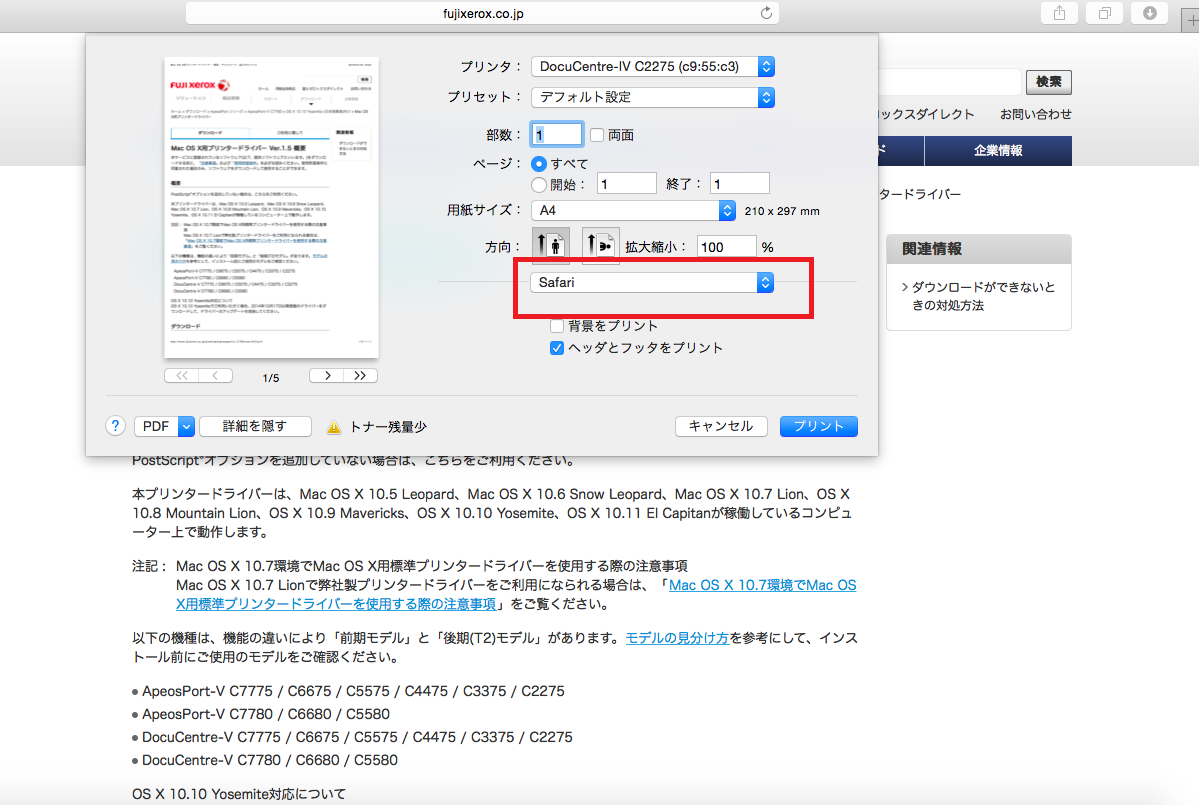Select the 開始 page range radio button

pyautogui.click(x=539, y=184)
